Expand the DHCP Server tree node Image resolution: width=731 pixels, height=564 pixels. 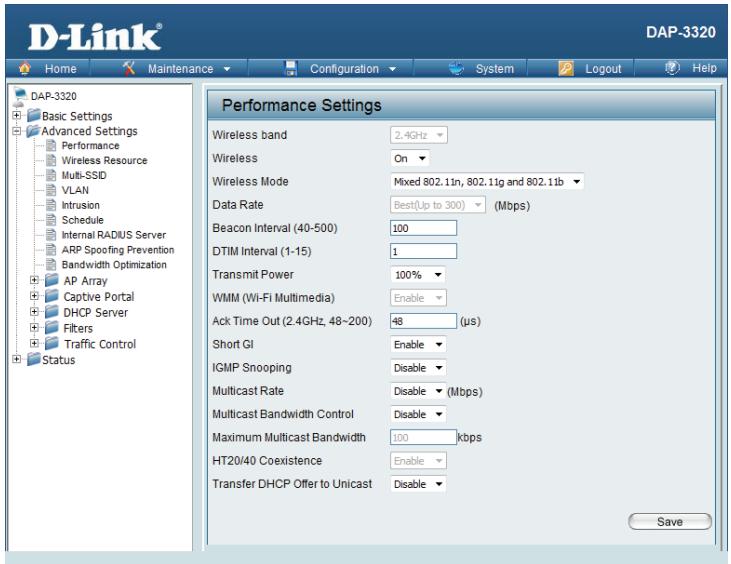tap(34, 312)
